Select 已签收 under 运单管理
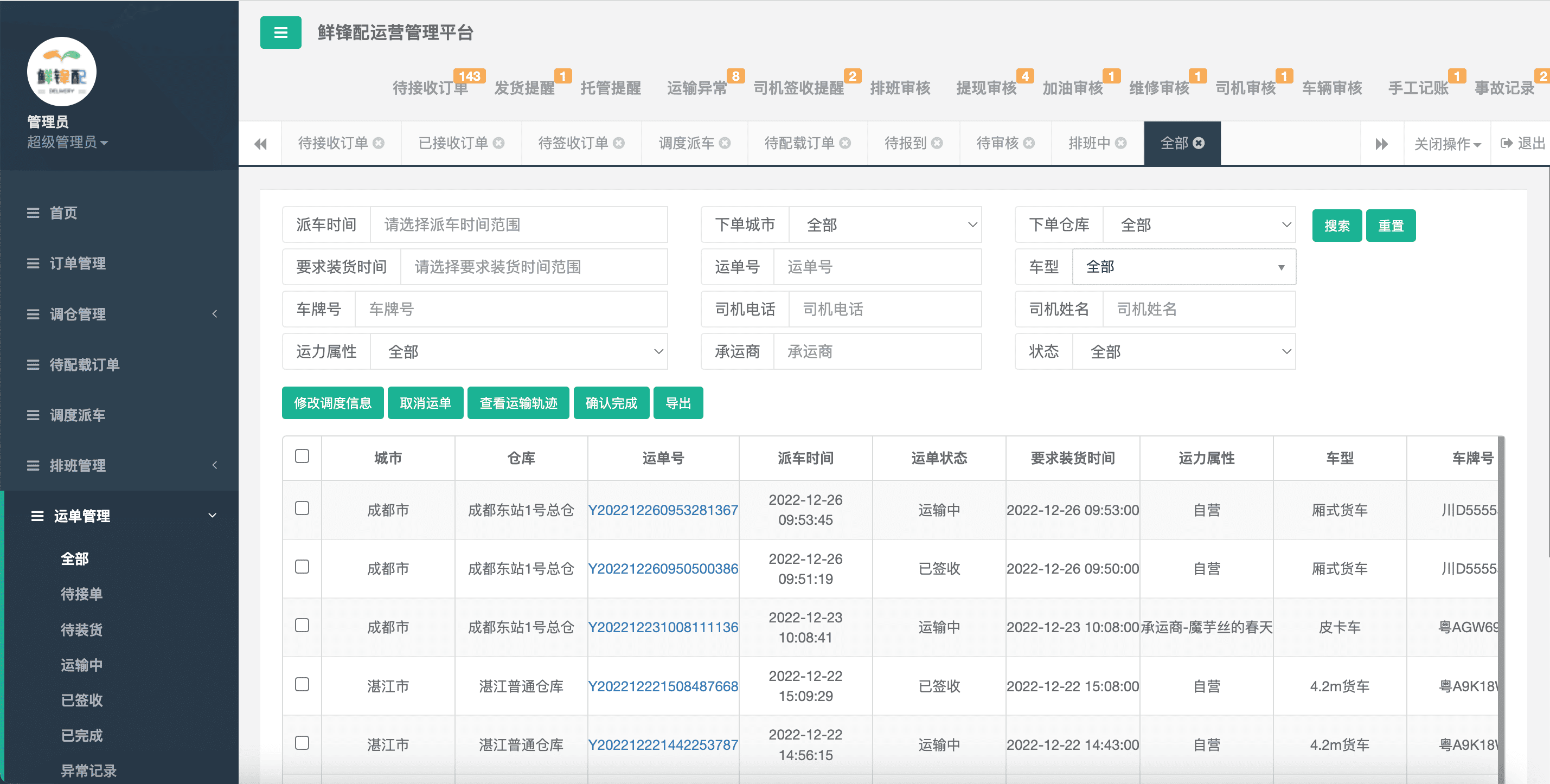 82,701
